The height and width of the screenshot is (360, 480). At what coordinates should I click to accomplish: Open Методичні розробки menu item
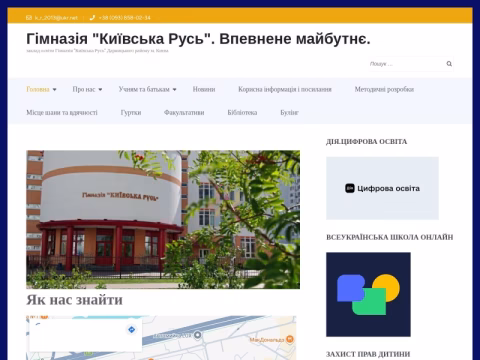[384, 89]
